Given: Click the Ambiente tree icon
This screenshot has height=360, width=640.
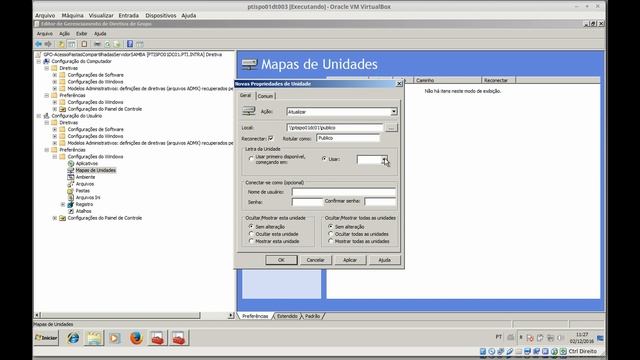Looking at the screenshot, I should pyautogui.click(x=71, y=177).
